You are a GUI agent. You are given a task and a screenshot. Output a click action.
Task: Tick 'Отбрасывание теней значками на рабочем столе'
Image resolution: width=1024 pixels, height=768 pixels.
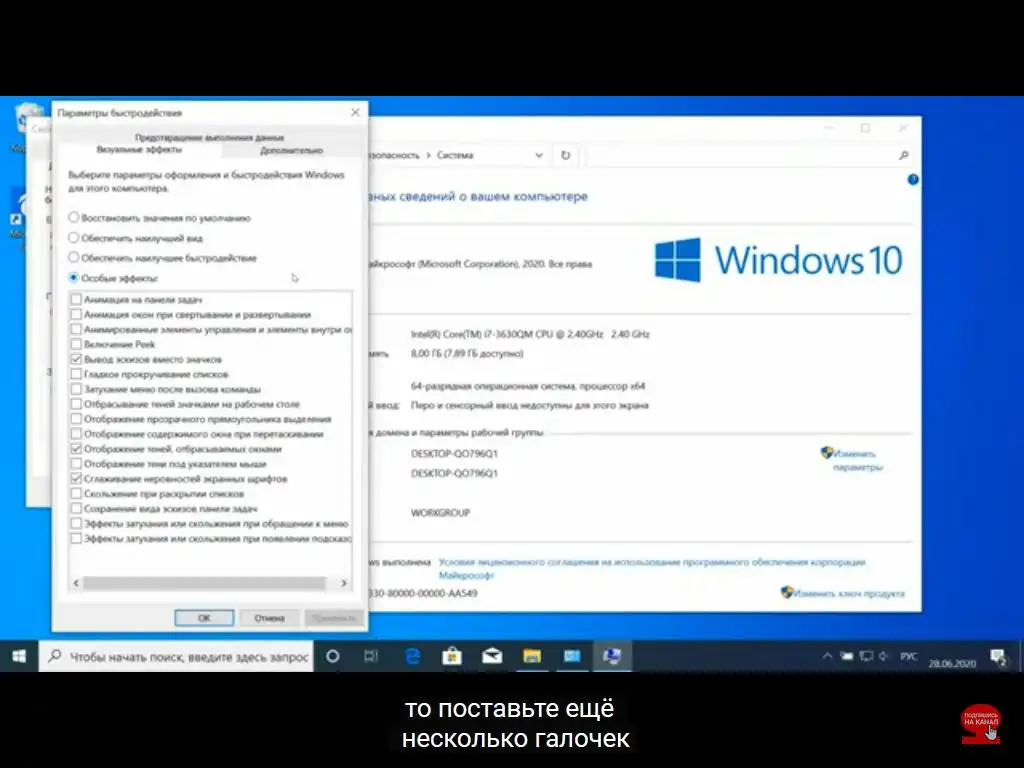tap(76, 404)
